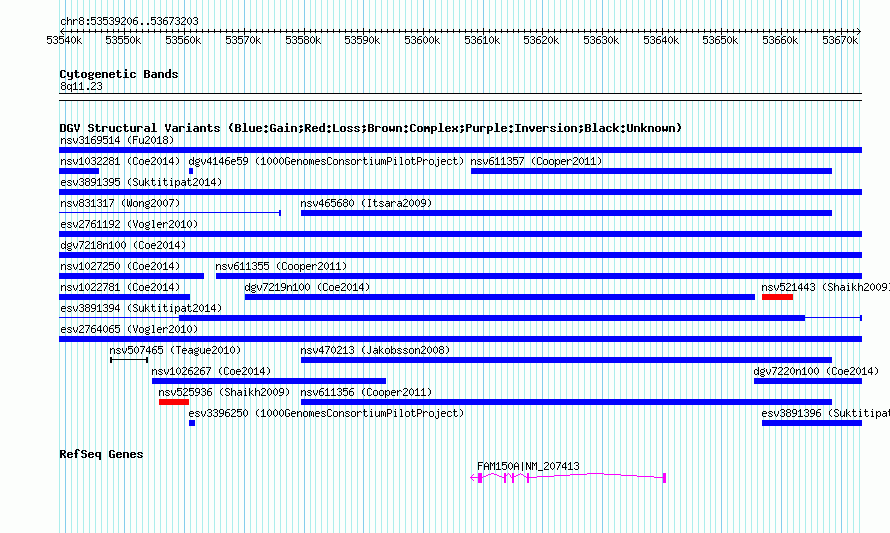Click nsv465680 (Itsara2009) variant label
The height and width of the screenshot is (533, 890).
(366, 203)
